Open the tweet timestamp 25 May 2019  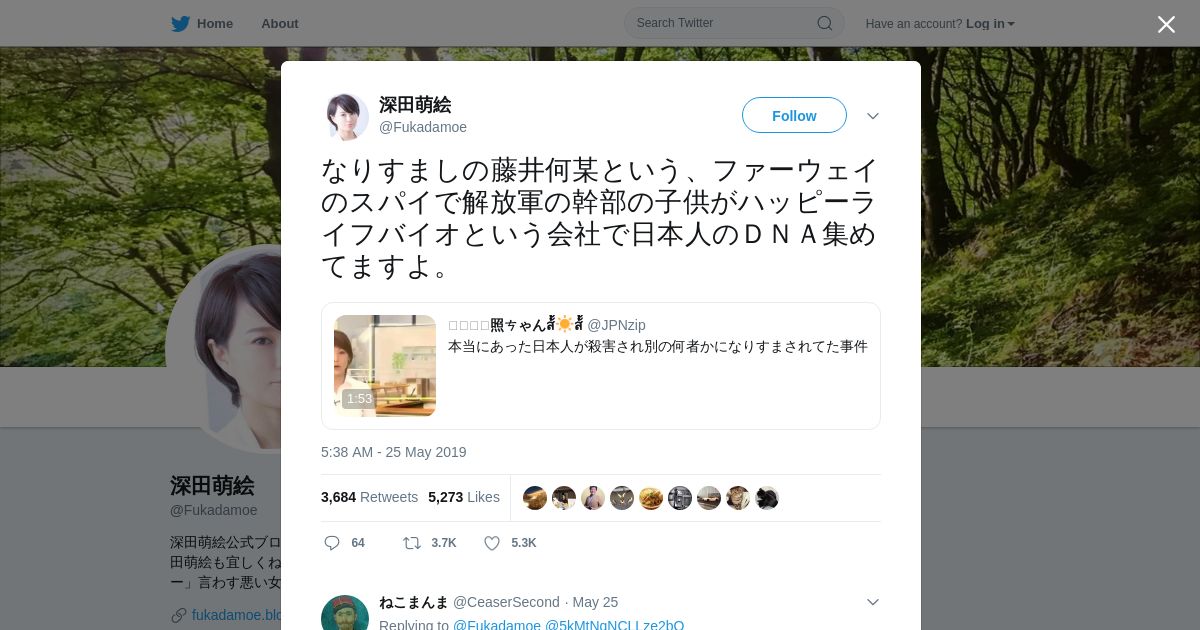point(394,452)
